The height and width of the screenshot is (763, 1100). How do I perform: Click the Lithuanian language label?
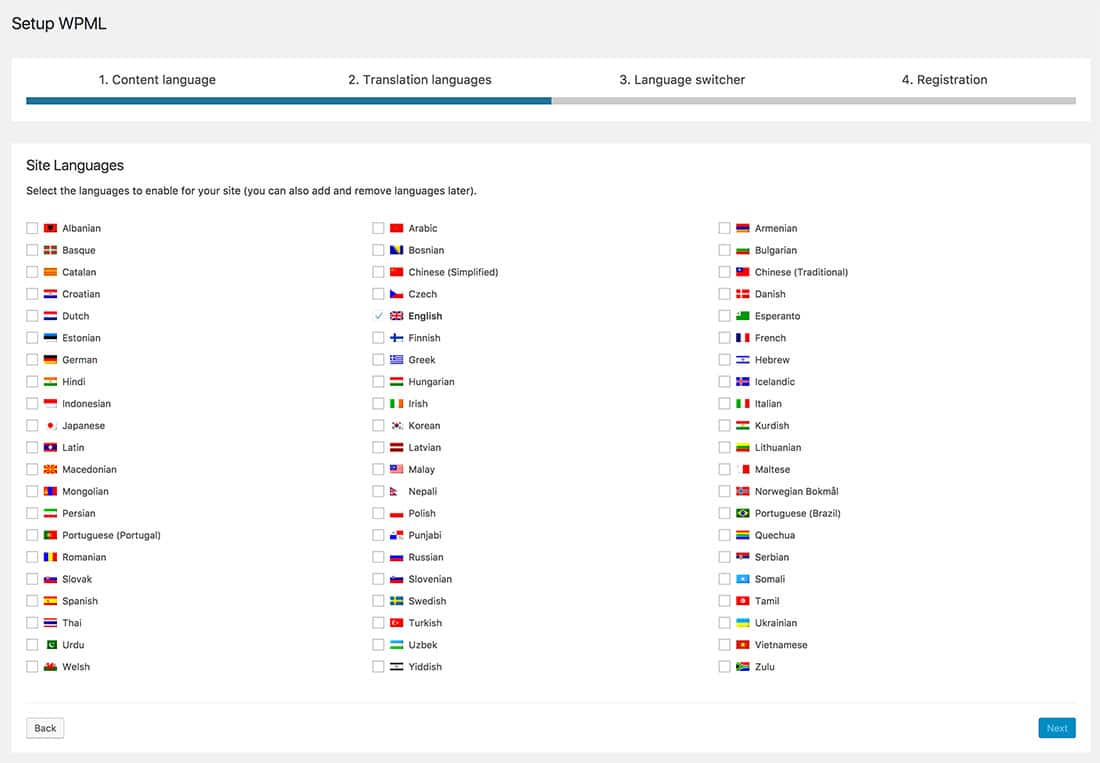(778, 447)
